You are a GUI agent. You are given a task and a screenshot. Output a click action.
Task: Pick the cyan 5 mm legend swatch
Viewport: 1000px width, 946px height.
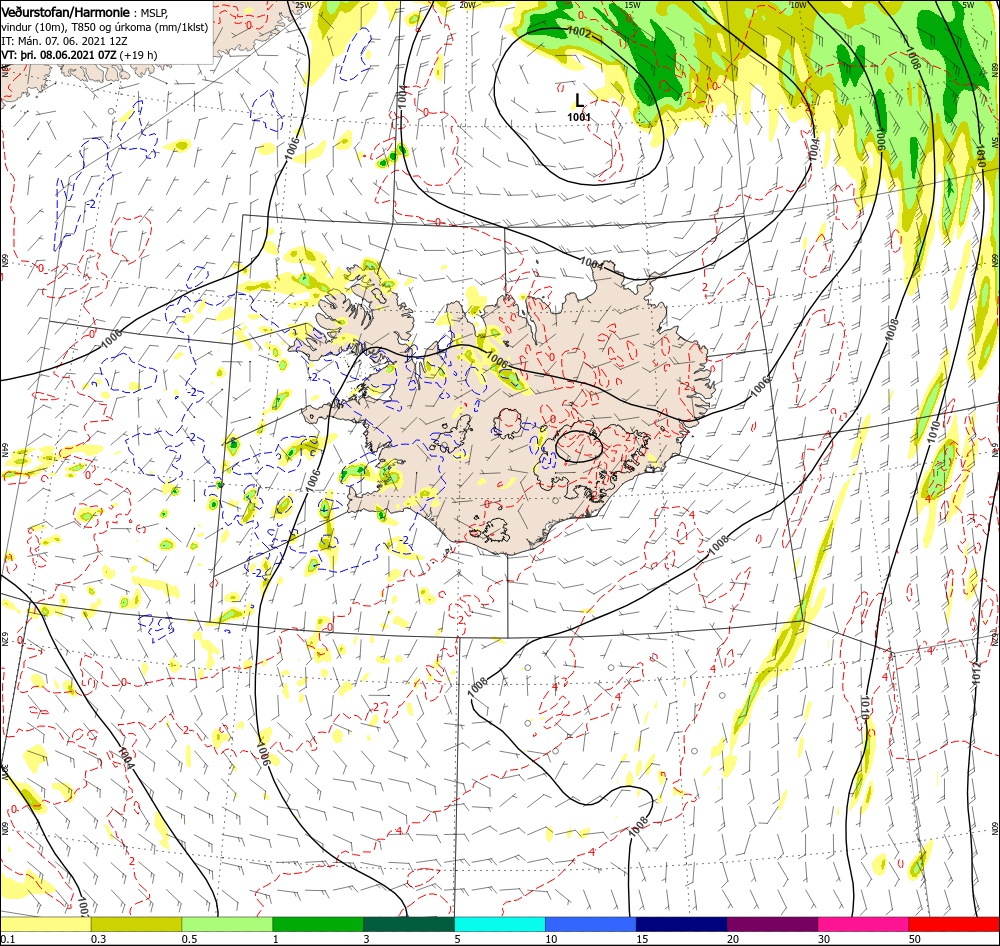[500, 924]
